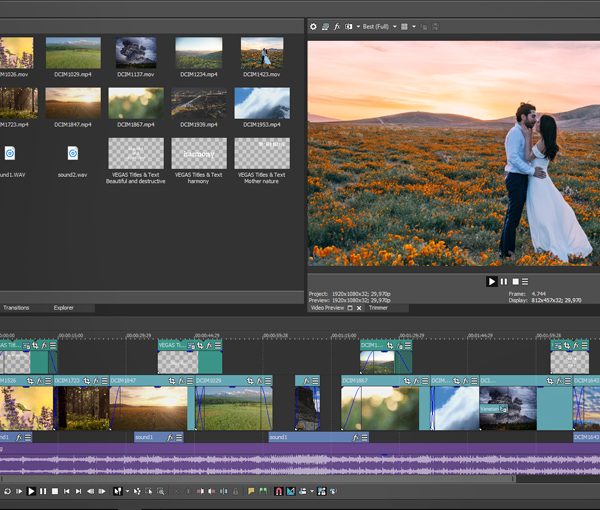Open Project Video Properties gear in preview toolbar

pos(313,27)
